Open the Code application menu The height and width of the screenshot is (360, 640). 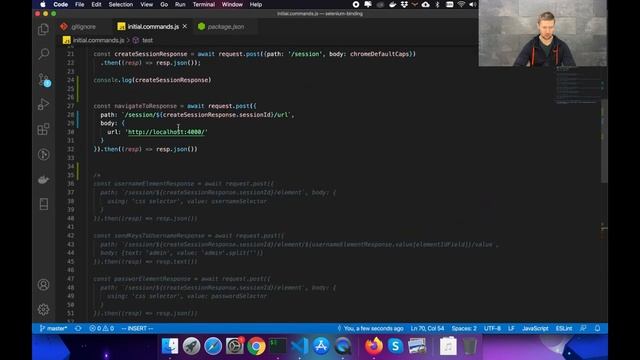pyautogui.click(x=60, y=4)
